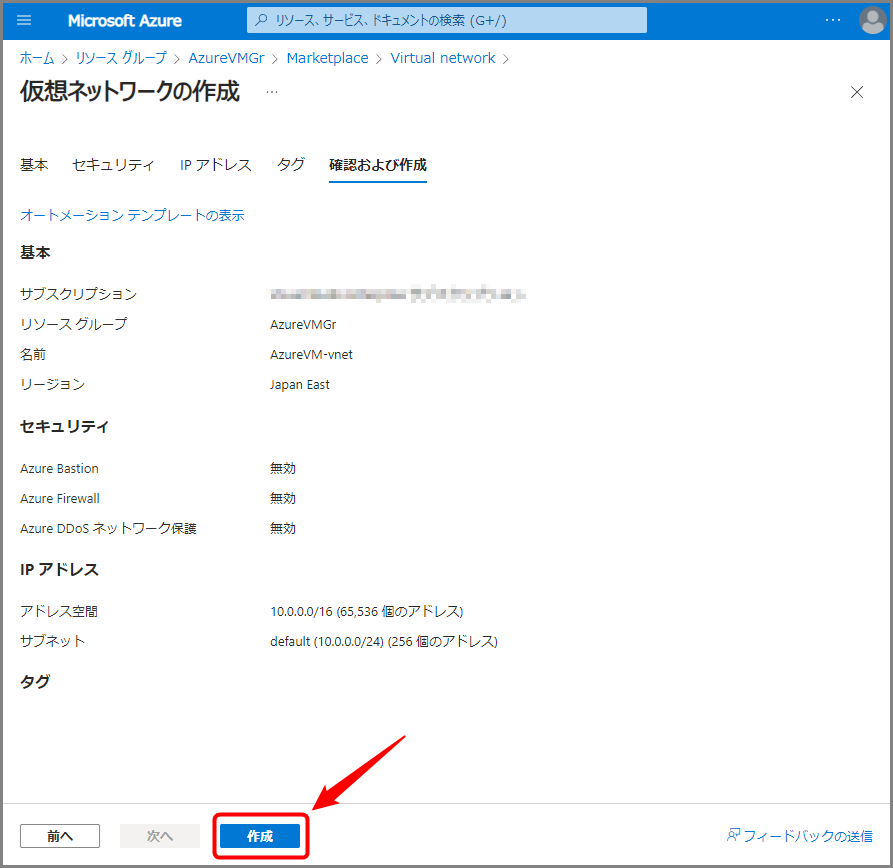Click the サブスクリプション label

79,294
